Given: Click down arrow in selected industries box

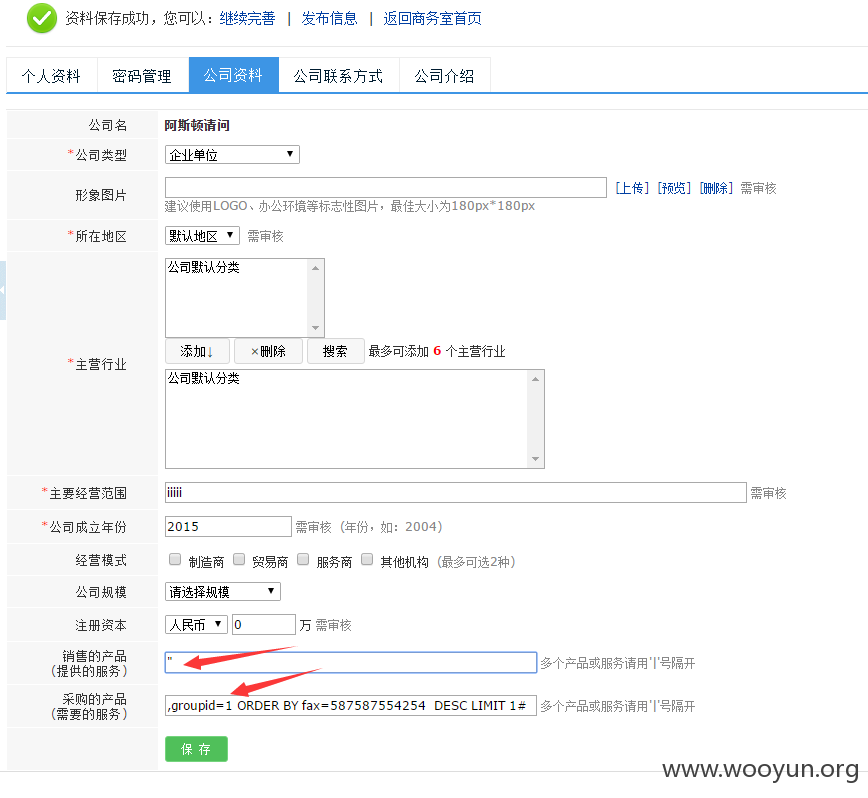Looking at the screenshot, I should [535, 459].
